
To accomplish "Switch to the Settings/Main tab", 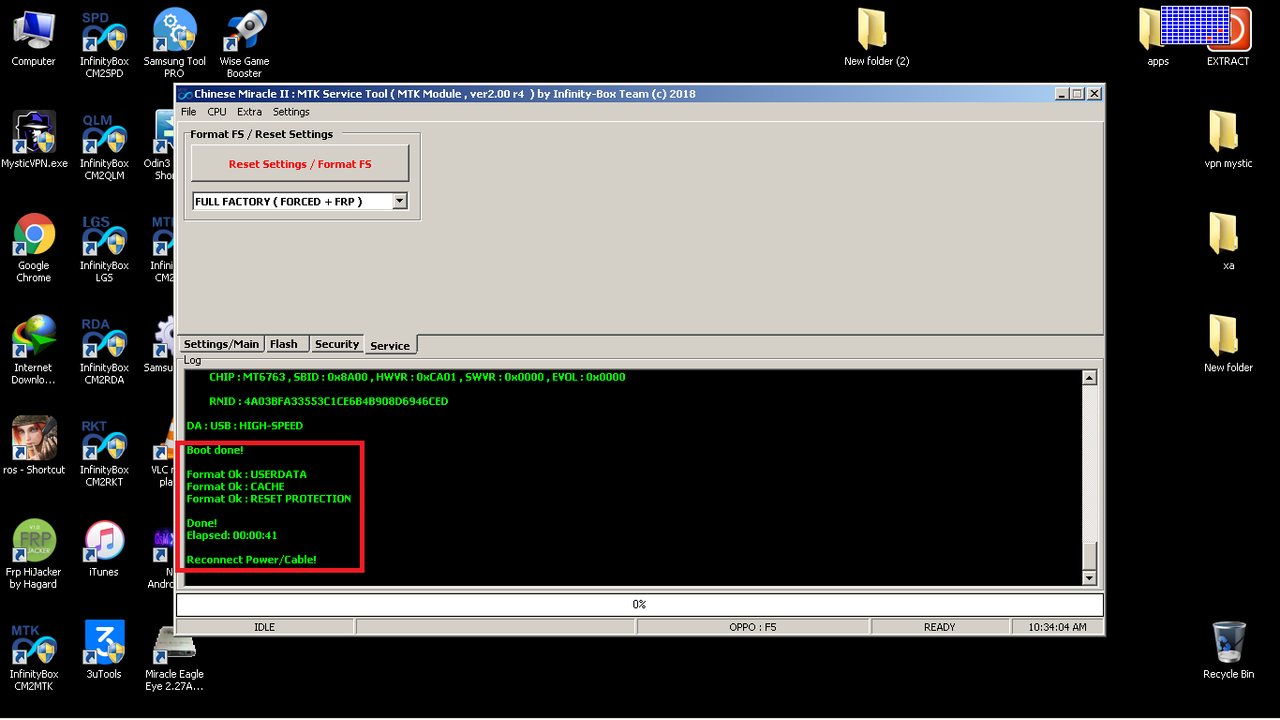I will click(222, 344).
